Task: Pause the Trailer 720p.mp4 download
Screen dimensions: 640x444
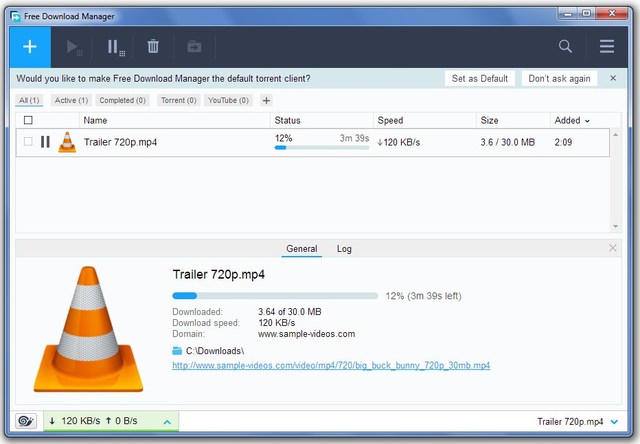Action: [x=45, y=142]
